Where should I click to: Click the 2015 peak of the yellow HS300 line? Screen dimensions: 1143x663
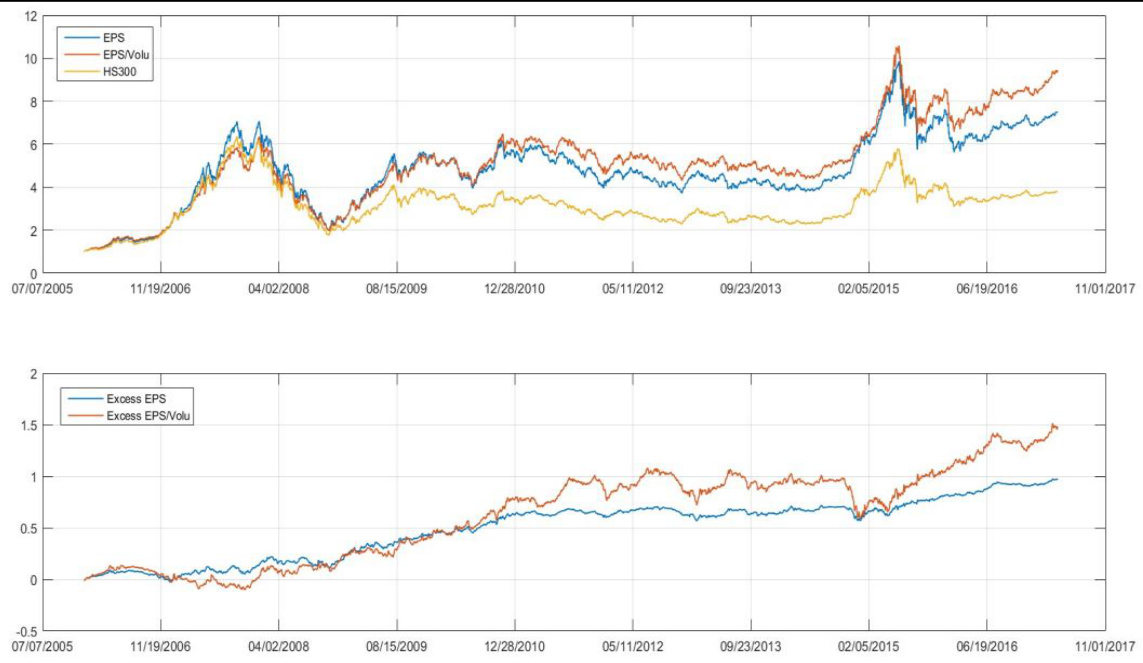coord(898,149)
